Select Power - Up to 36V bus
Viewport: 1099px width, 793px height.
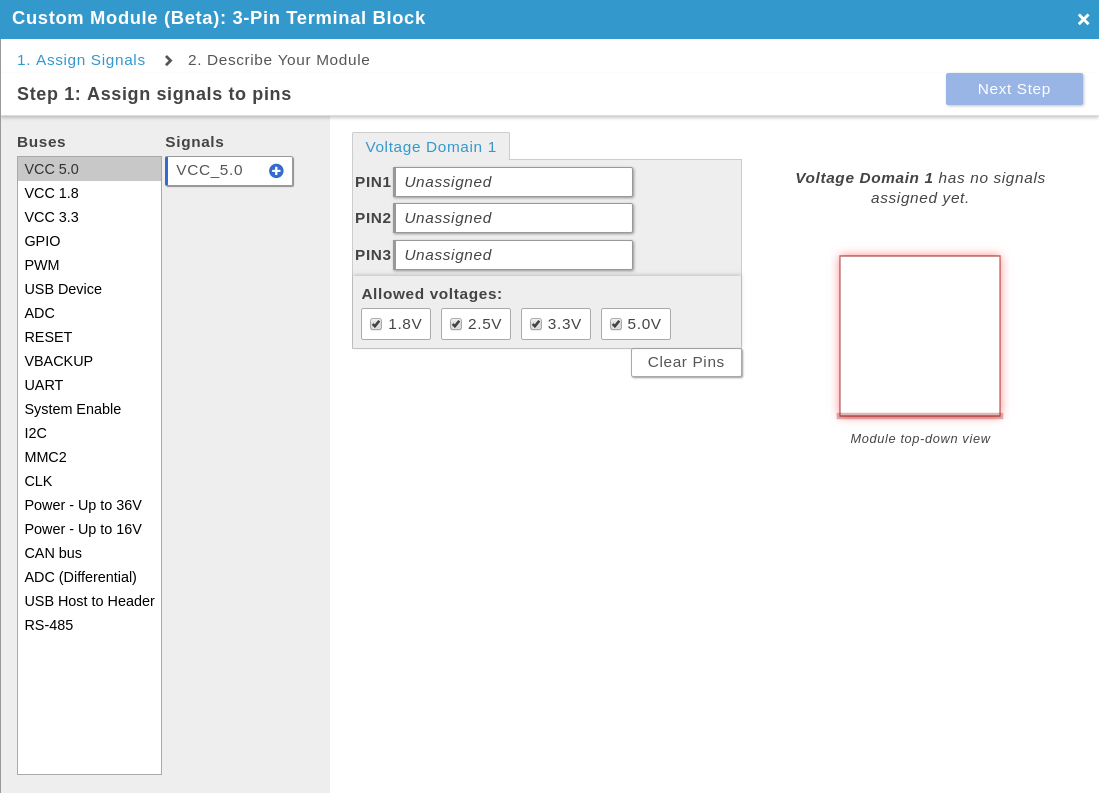[90, 505]
